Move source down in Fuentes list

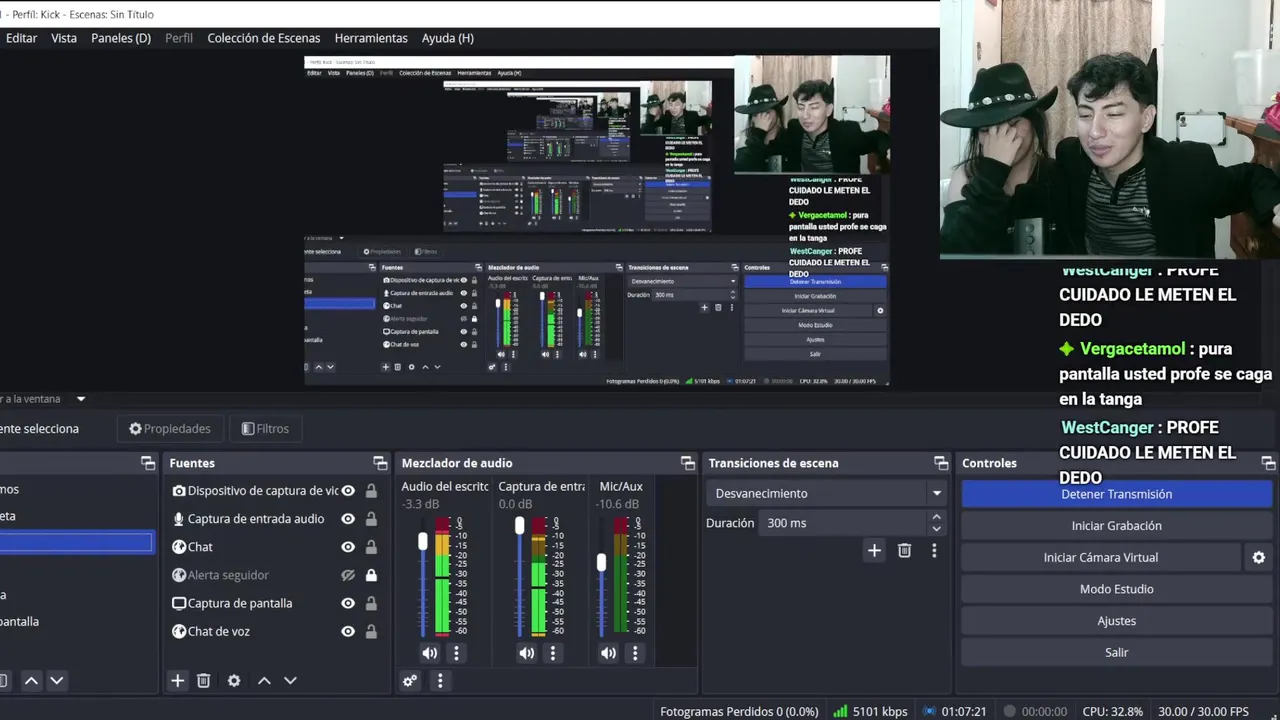(290, 681)
